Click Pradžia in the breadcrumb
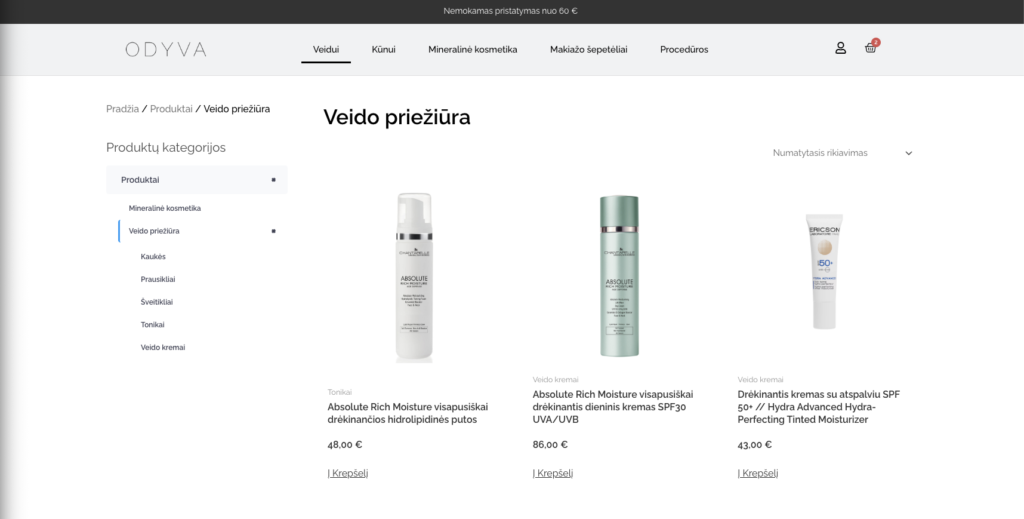Viewport: 1024px width, 519px height. 123,109
